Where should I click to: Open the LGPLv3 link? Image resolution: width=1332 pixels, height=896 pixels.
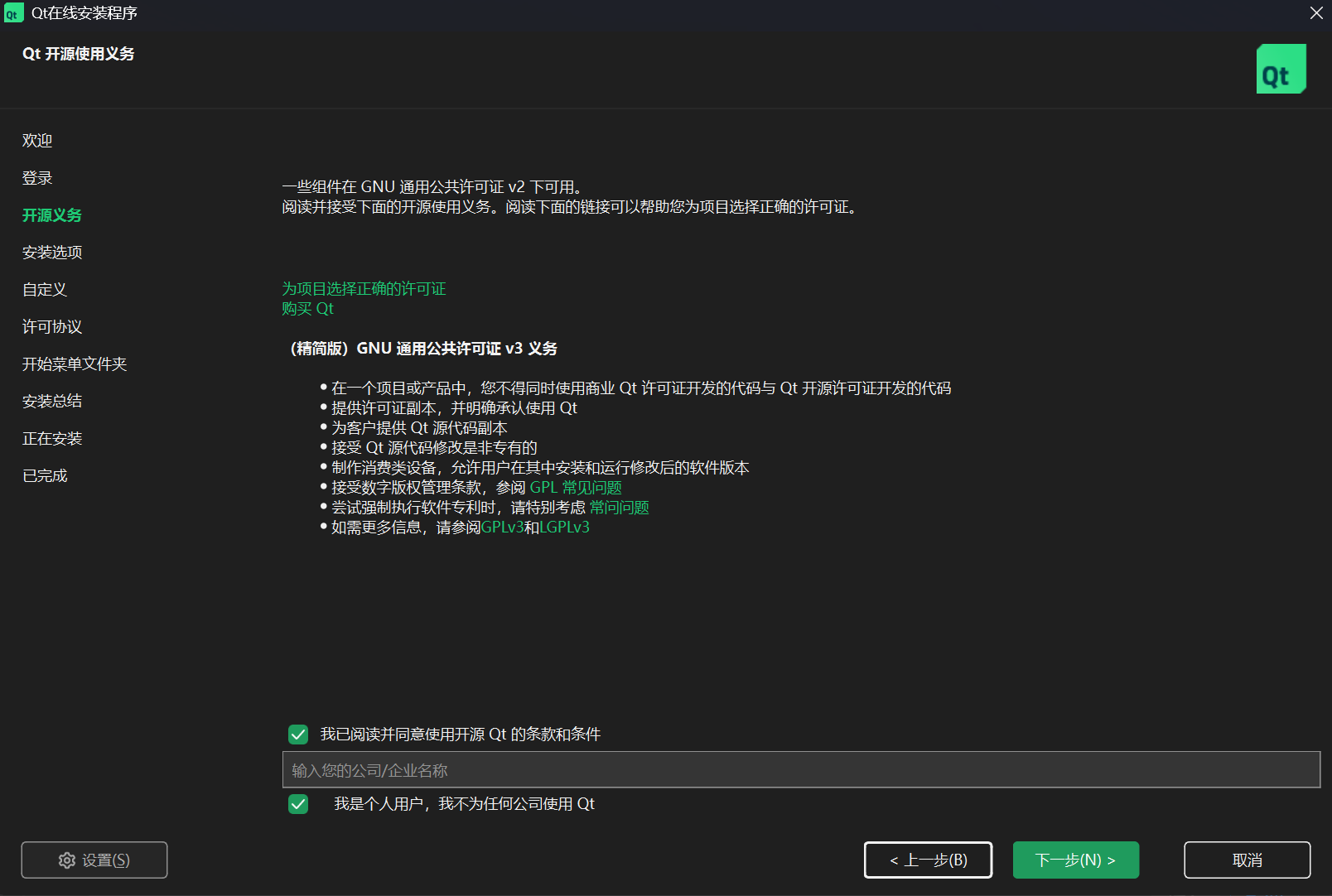(564, 527)
